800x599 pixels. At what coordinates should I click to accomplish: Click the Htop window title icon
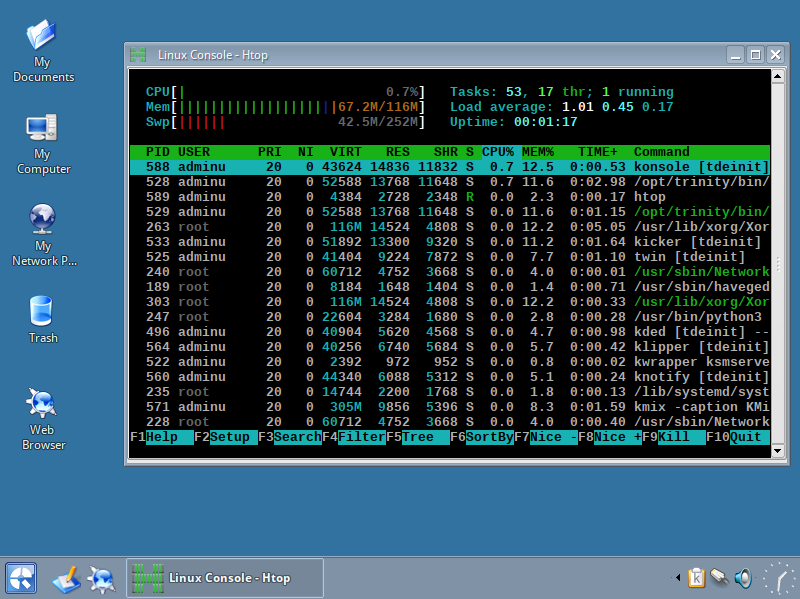tap(138, 55)
